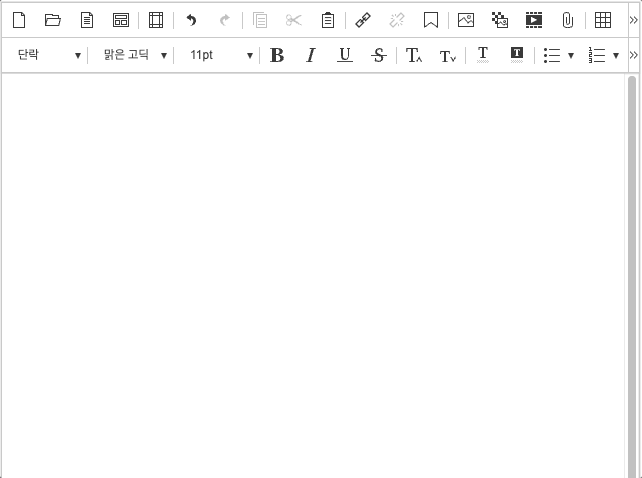Open the 맑은 고딕 font dropdown
This screenshot has width=642, height=478.
(x=134, y=56)
